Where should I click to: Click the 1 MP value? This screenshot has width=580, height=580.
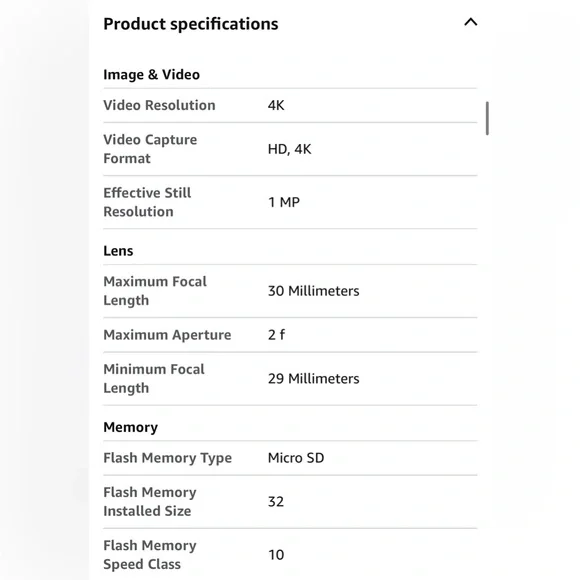pyautogui.click(x=284, y=202)
